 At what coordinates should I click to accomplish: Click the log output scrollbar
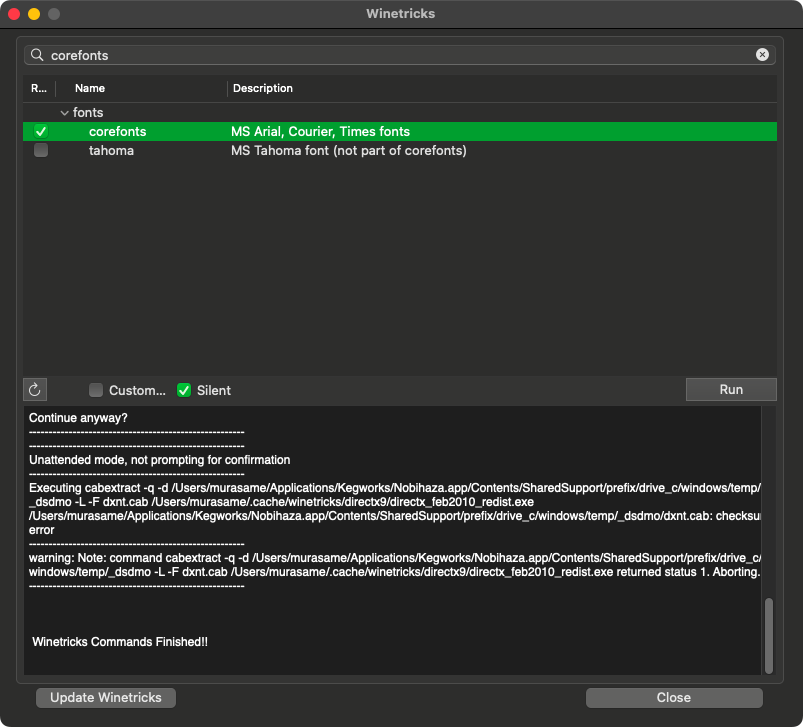click(769, 634)
